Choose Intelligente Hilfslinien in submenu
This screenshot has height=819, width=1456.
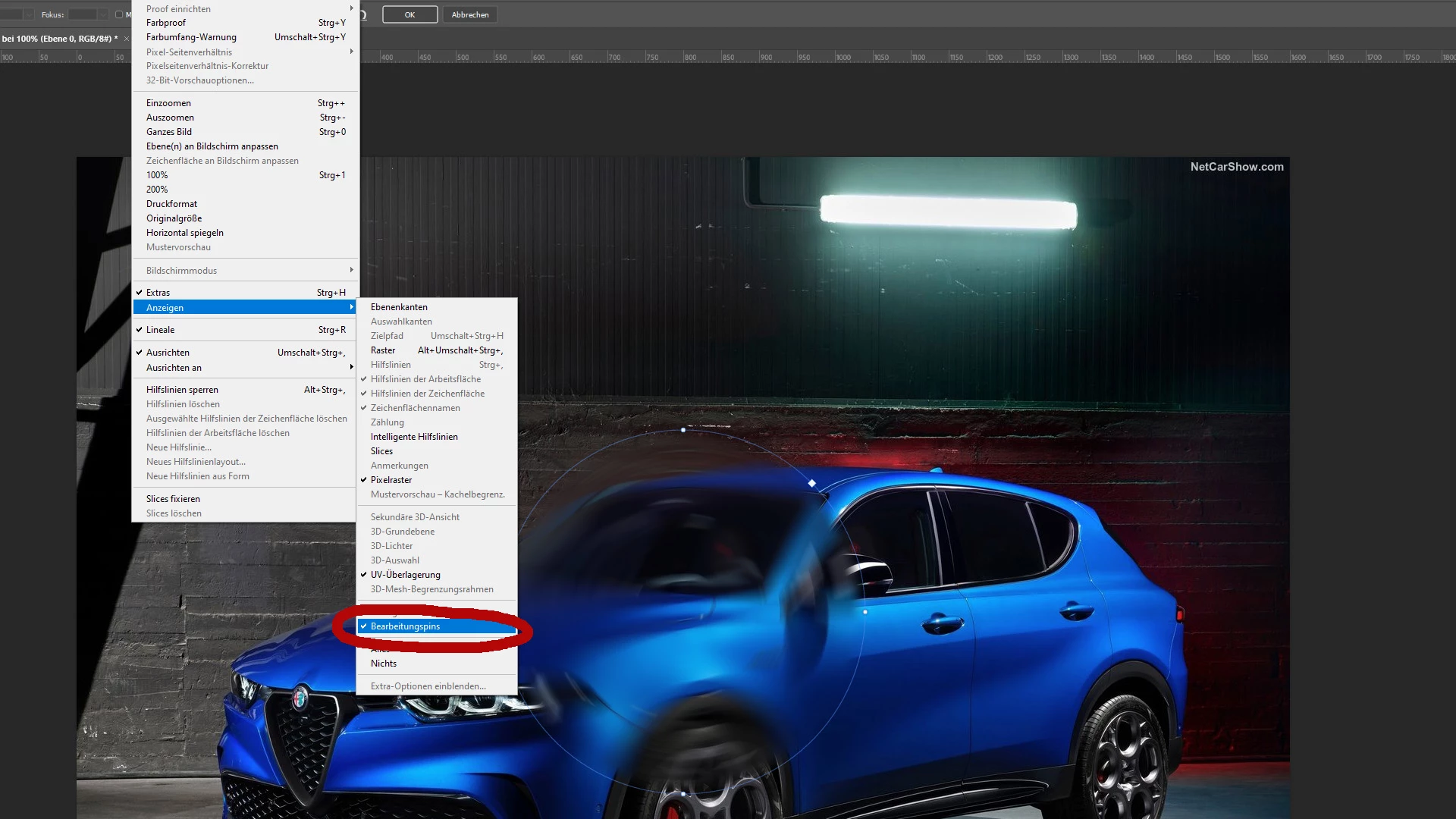pos(414,437)
